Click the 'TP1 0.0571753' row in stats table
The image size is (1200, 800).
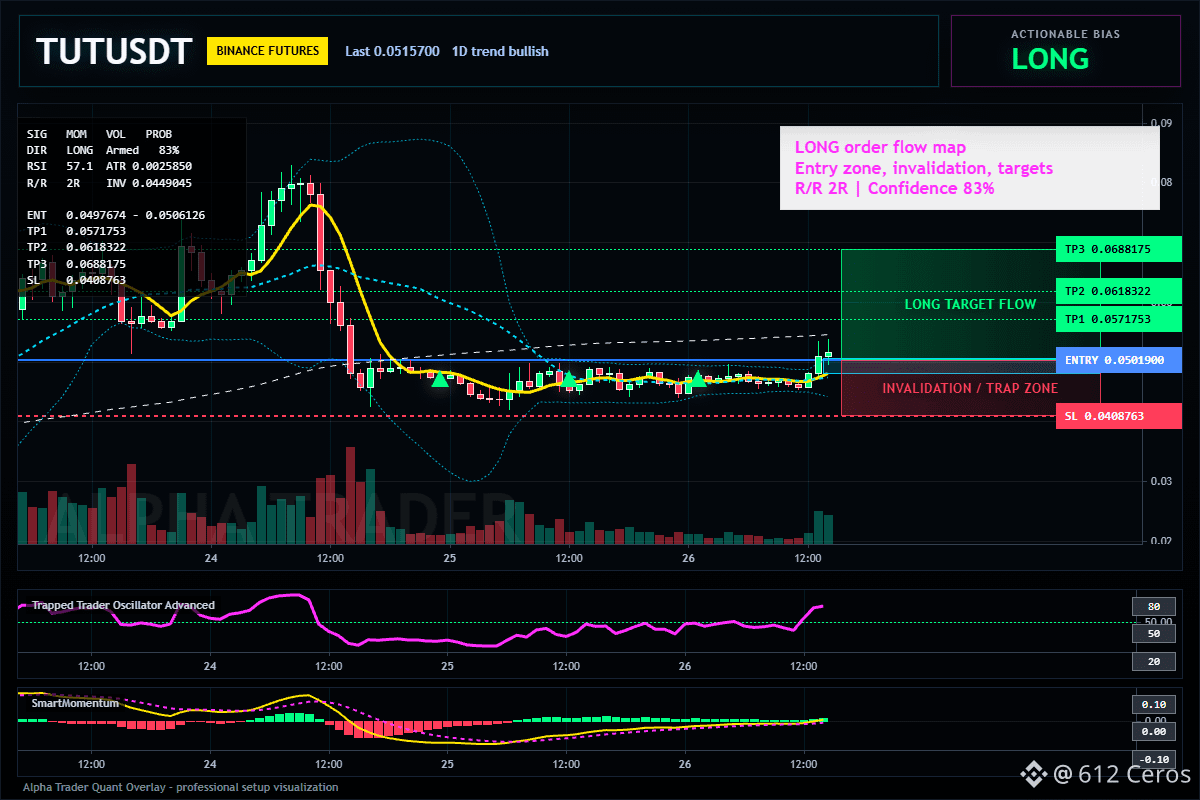coord(76,231)
